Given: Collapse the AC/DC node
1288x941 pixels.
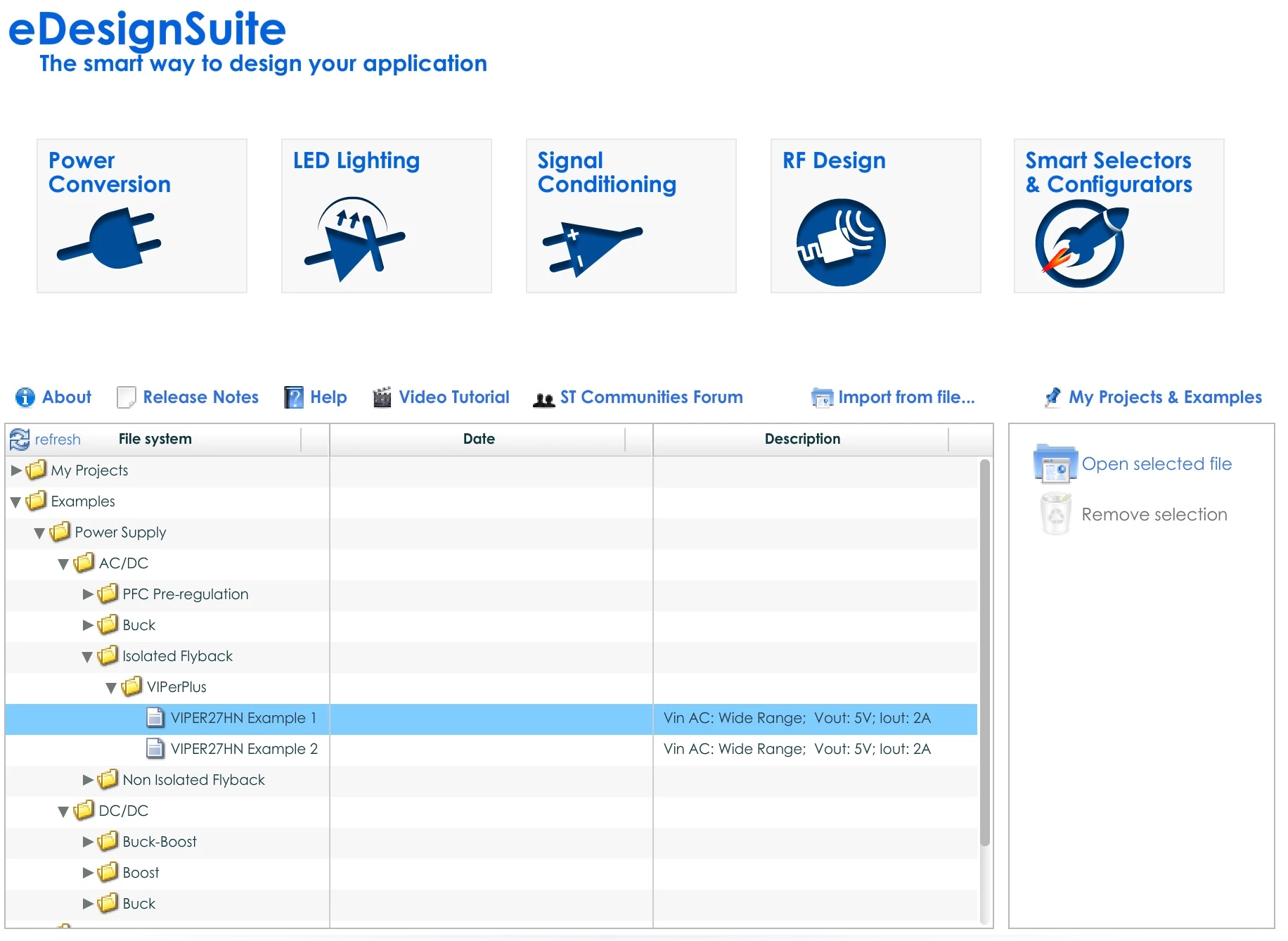Looking at the screenshot, I should (64, 564).
